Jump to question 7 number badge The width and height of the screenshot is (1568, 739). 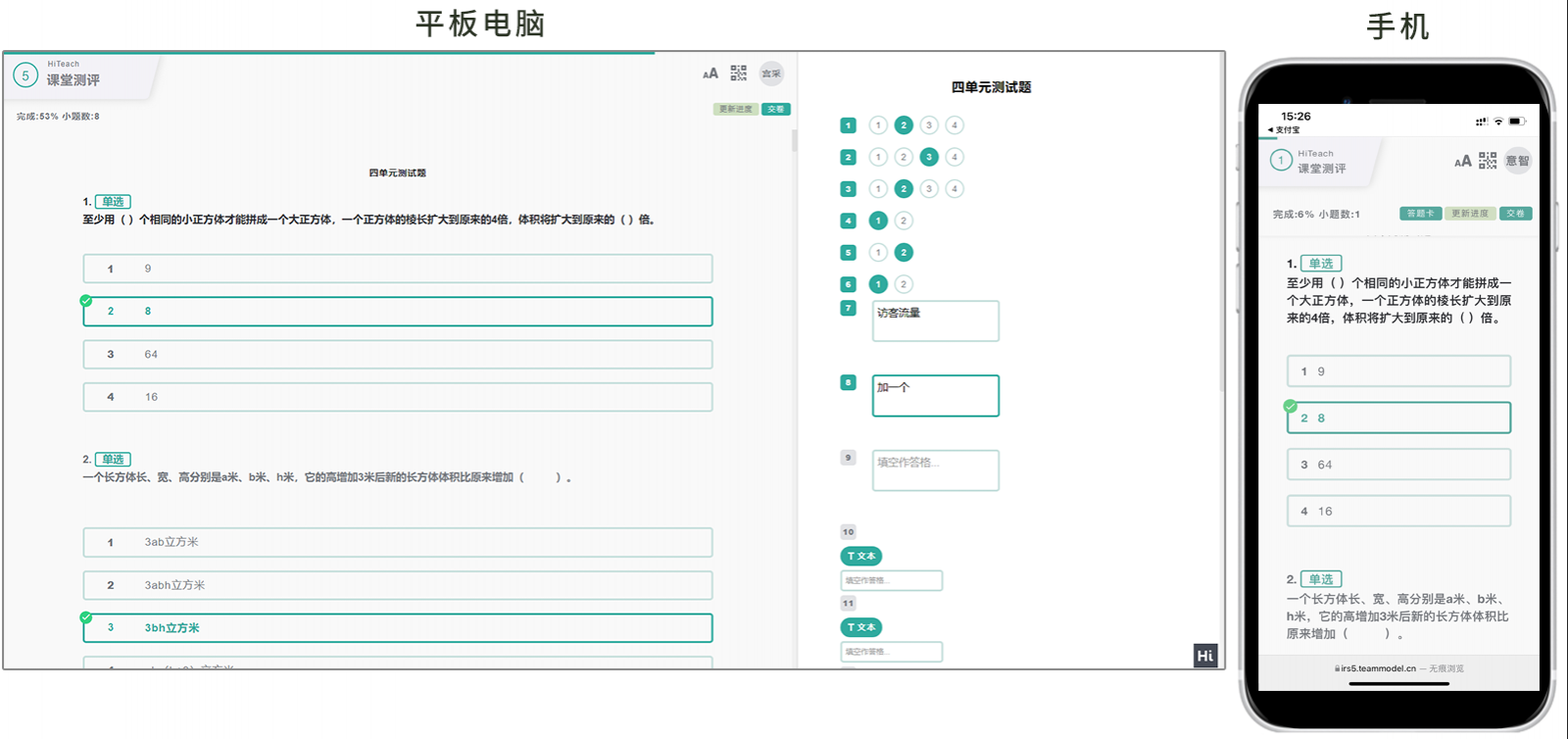coord(849,308)
